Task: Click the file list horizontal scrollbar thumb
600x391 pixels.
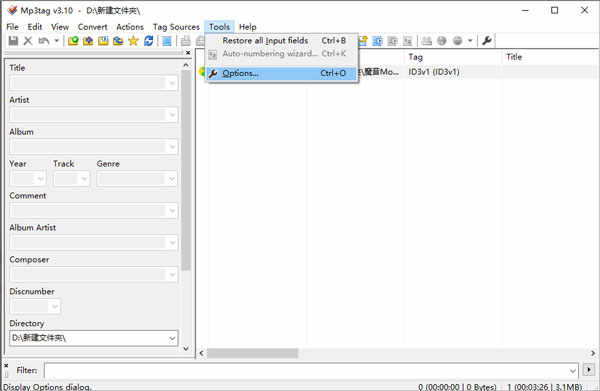Action: (x=252, y=353)
